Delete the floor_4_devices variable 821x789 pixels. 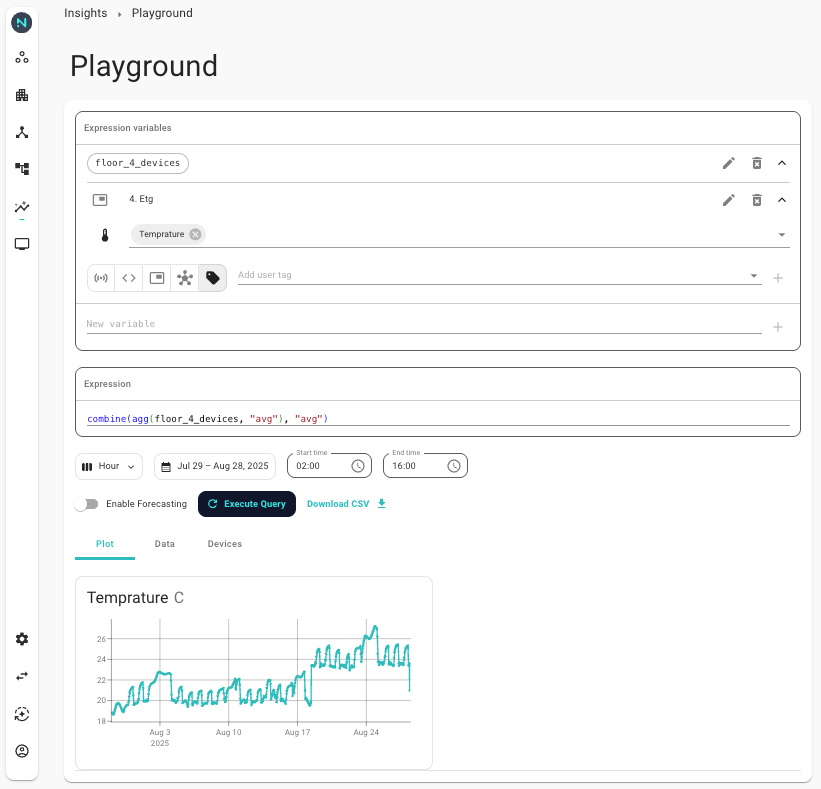(757, 163)
